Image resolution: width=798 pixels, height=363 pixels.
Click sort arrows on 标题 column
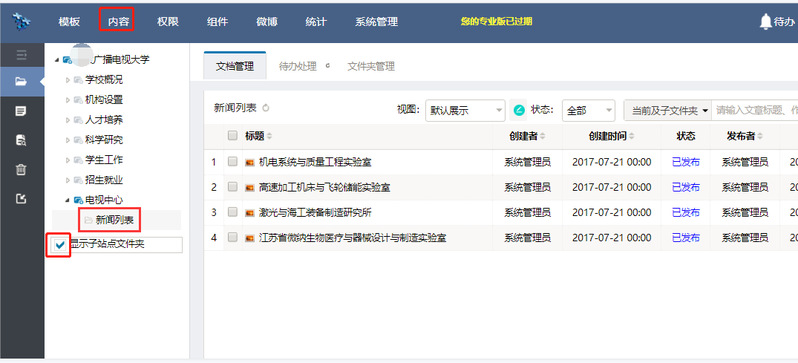[270, 136]
